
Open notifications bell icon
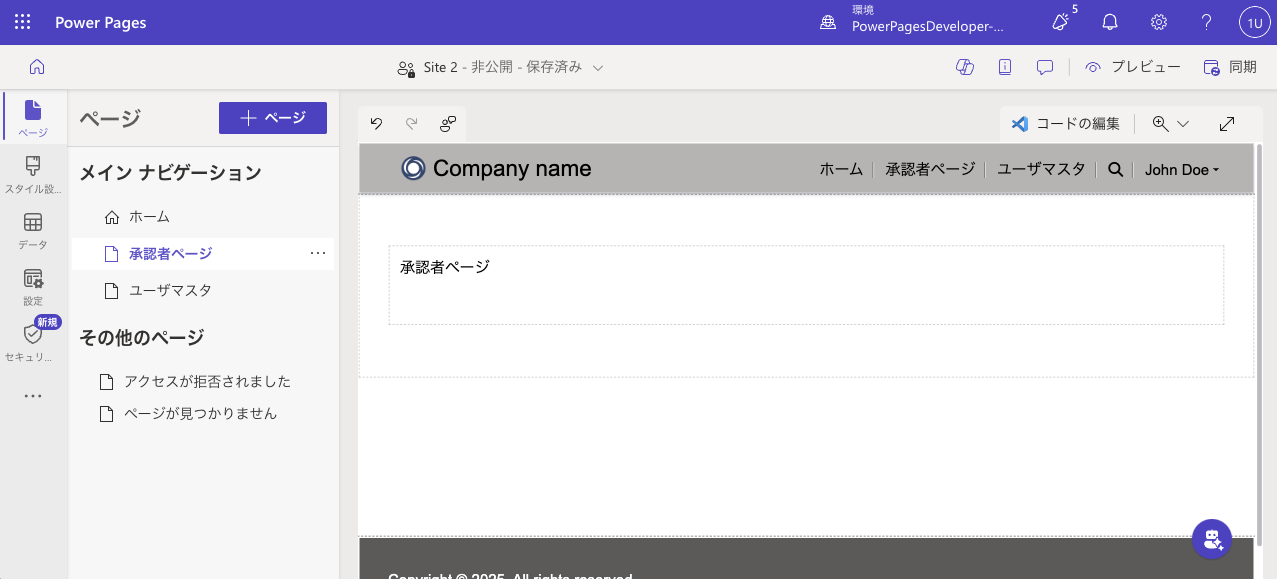point(1110,22)
